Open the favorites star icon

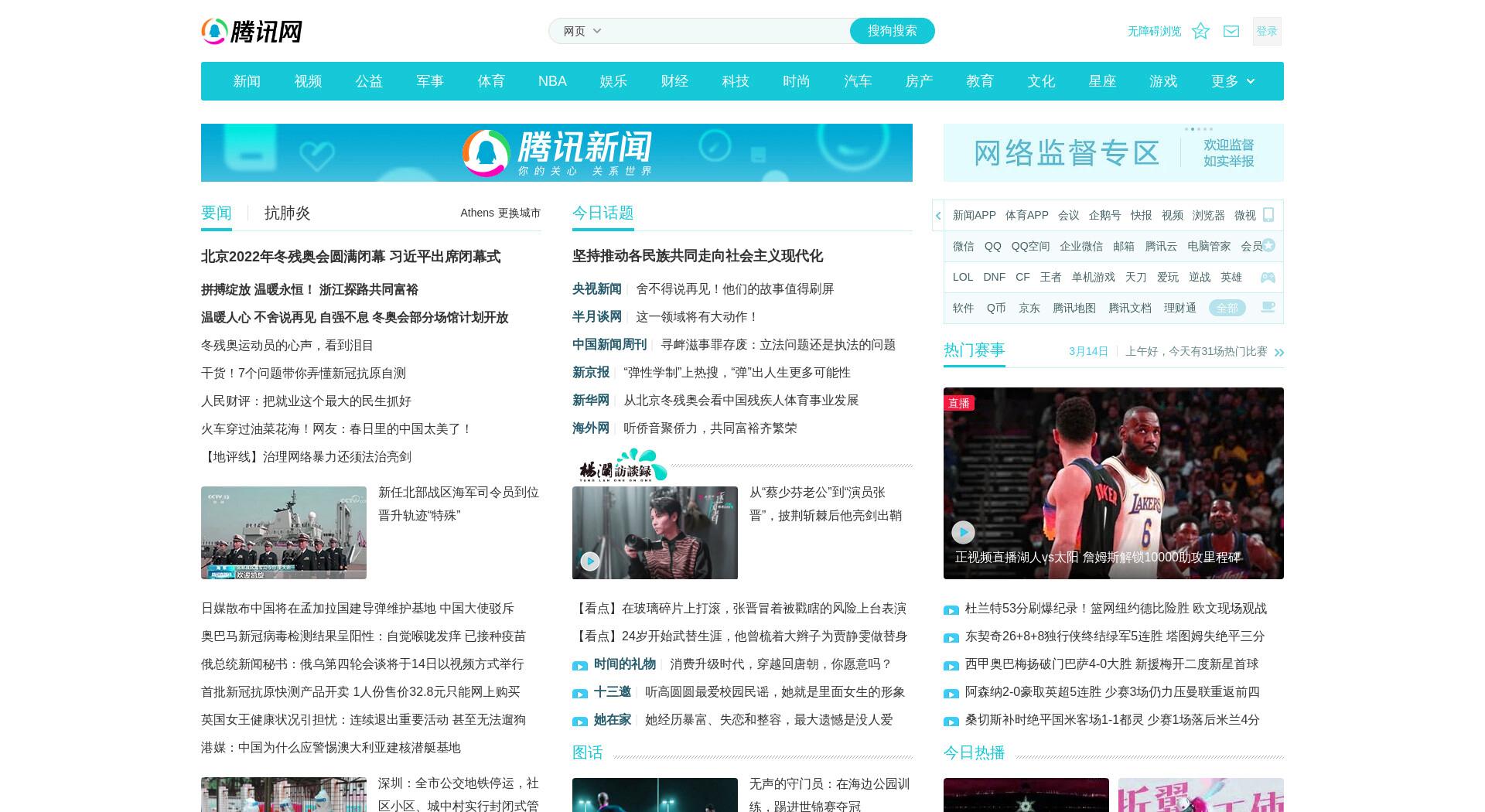[x=1200, y=31]
